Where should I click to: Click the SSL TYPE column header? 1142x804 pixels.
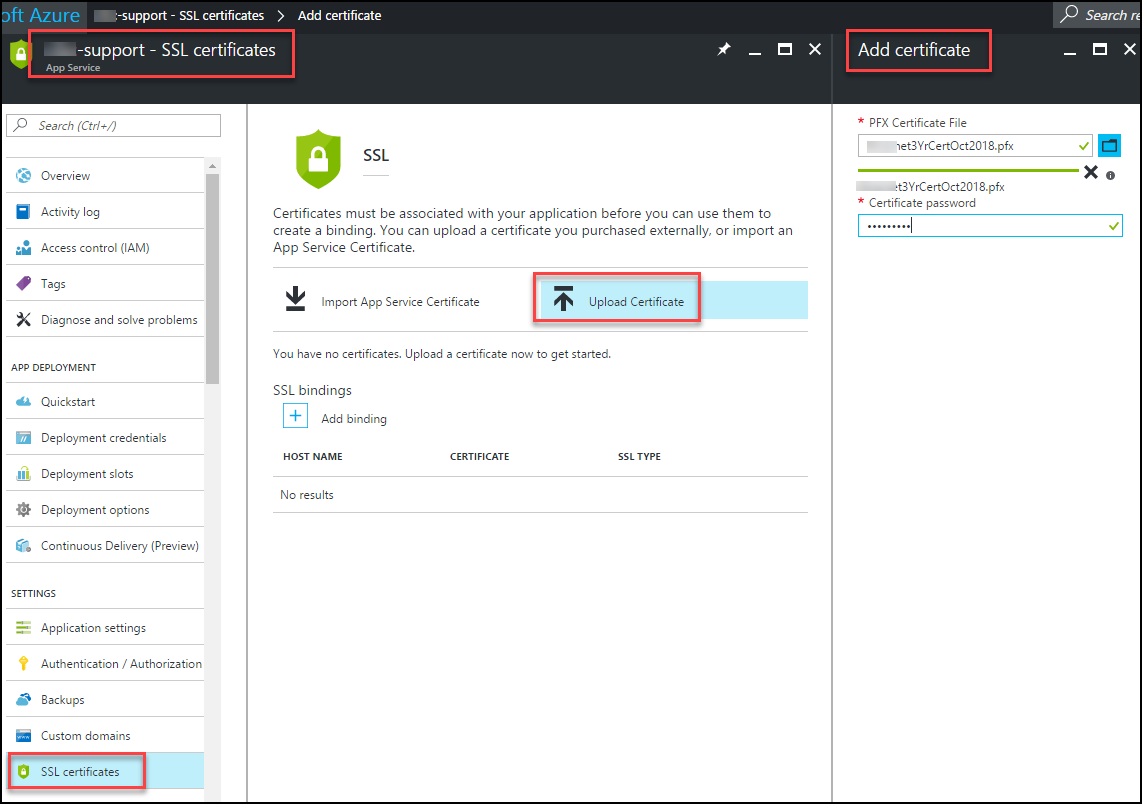[x=639, y=457]
